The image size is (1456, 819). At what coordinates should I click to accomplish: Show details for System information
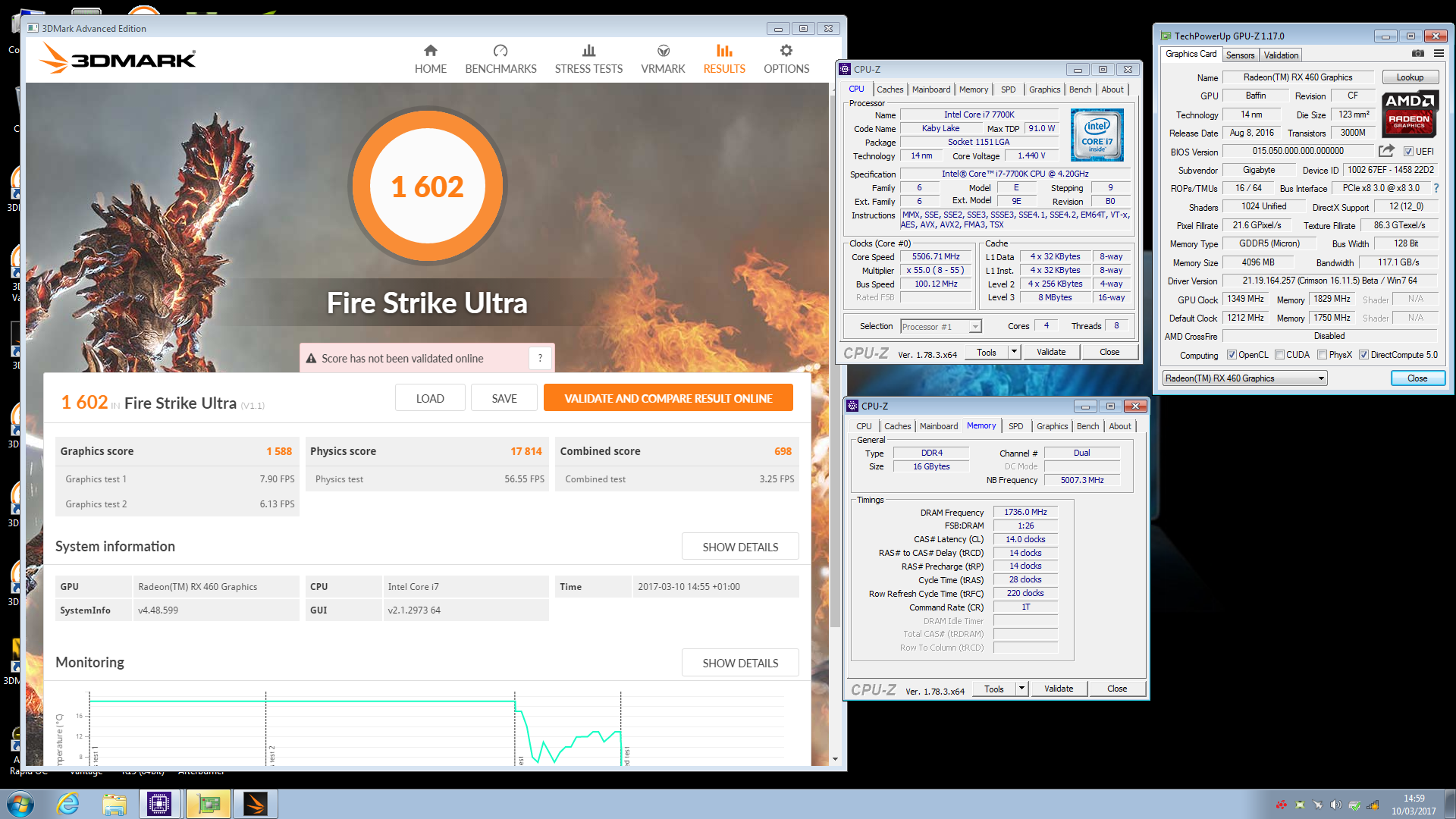(740, 547)
